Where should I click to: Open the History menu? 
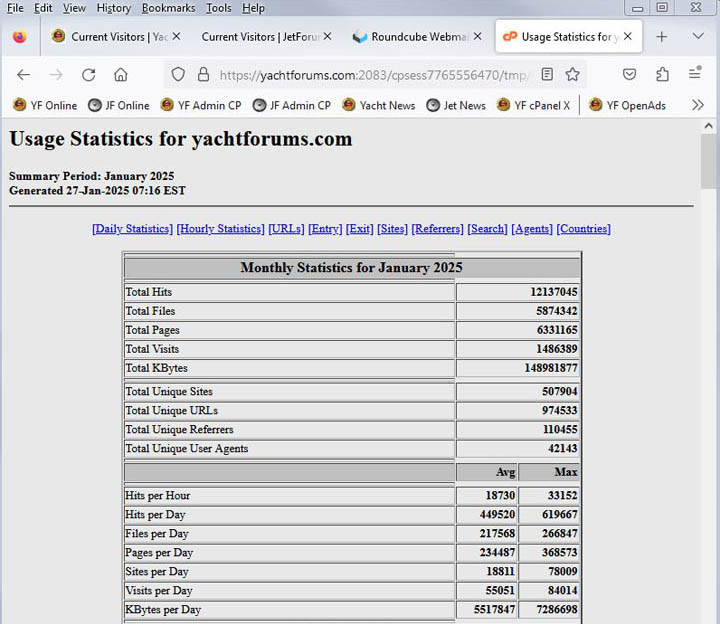coord(114,8)
